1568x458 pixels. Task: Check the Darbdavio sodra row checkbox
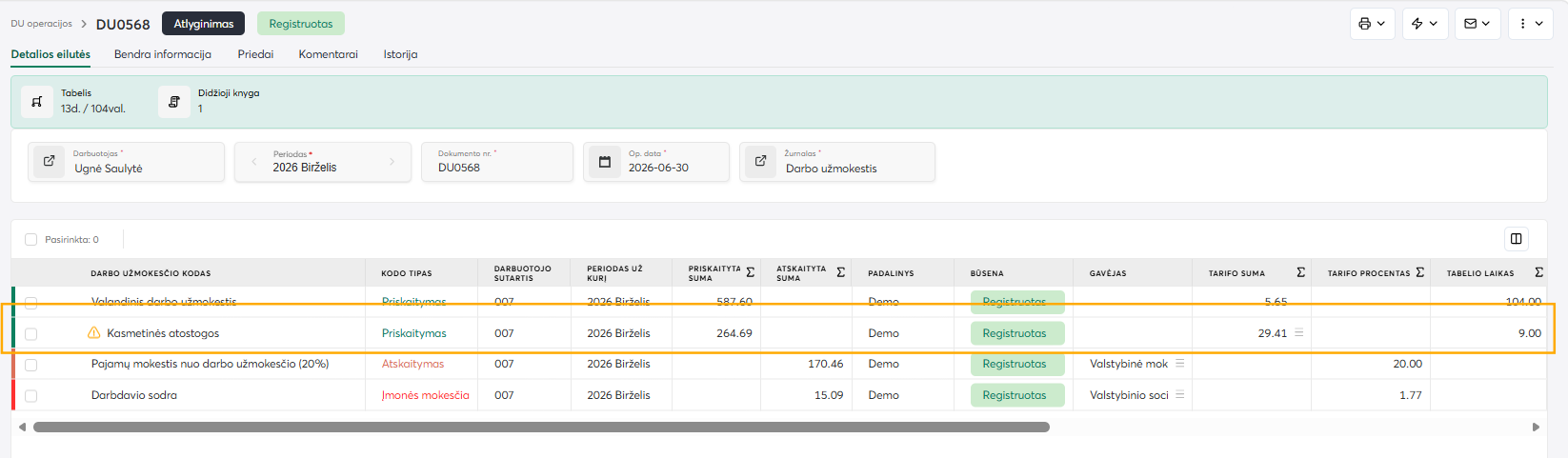coord(31,396)
